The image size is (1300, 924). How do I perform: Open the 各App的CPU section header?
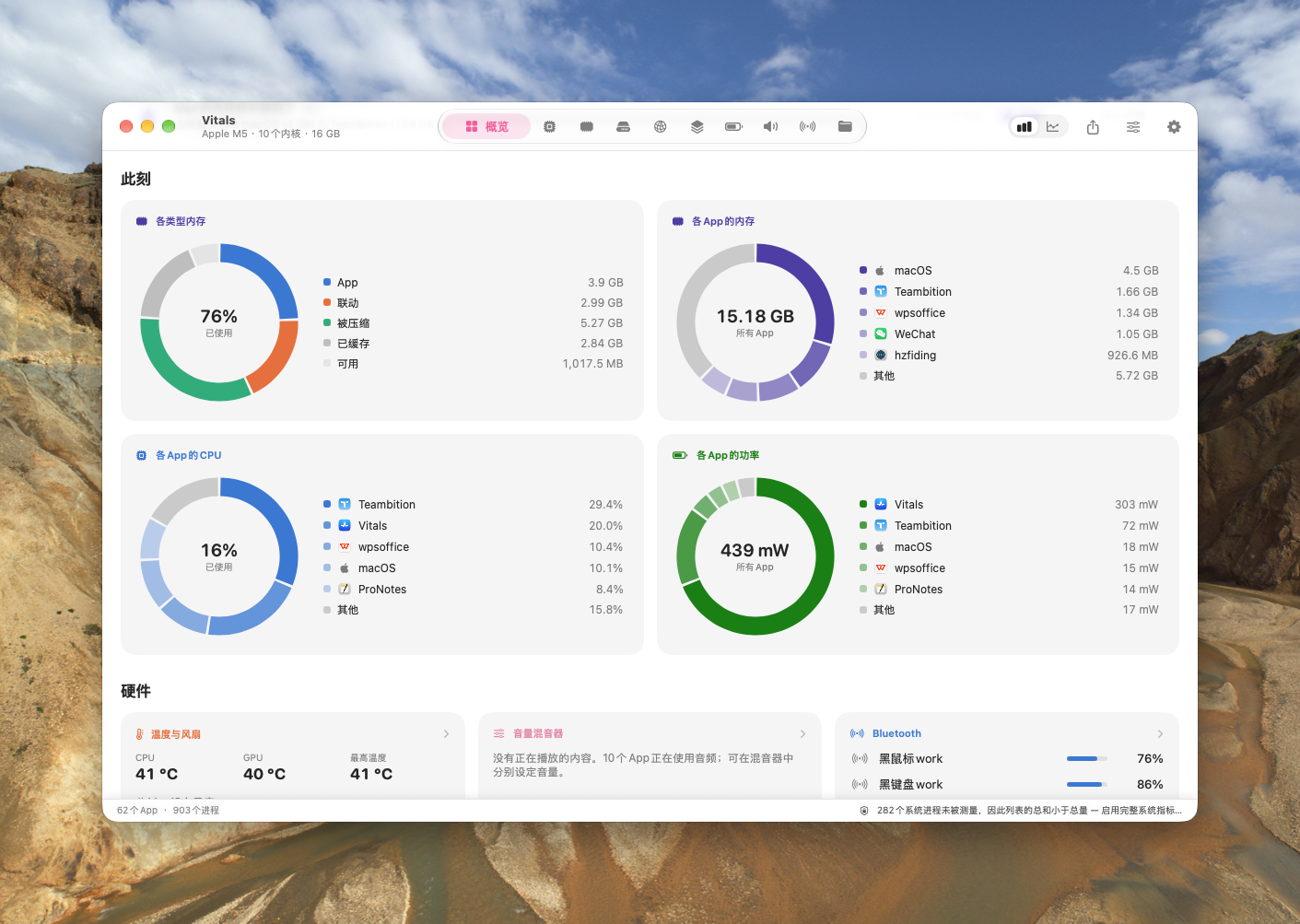click(x=179, y=455)
